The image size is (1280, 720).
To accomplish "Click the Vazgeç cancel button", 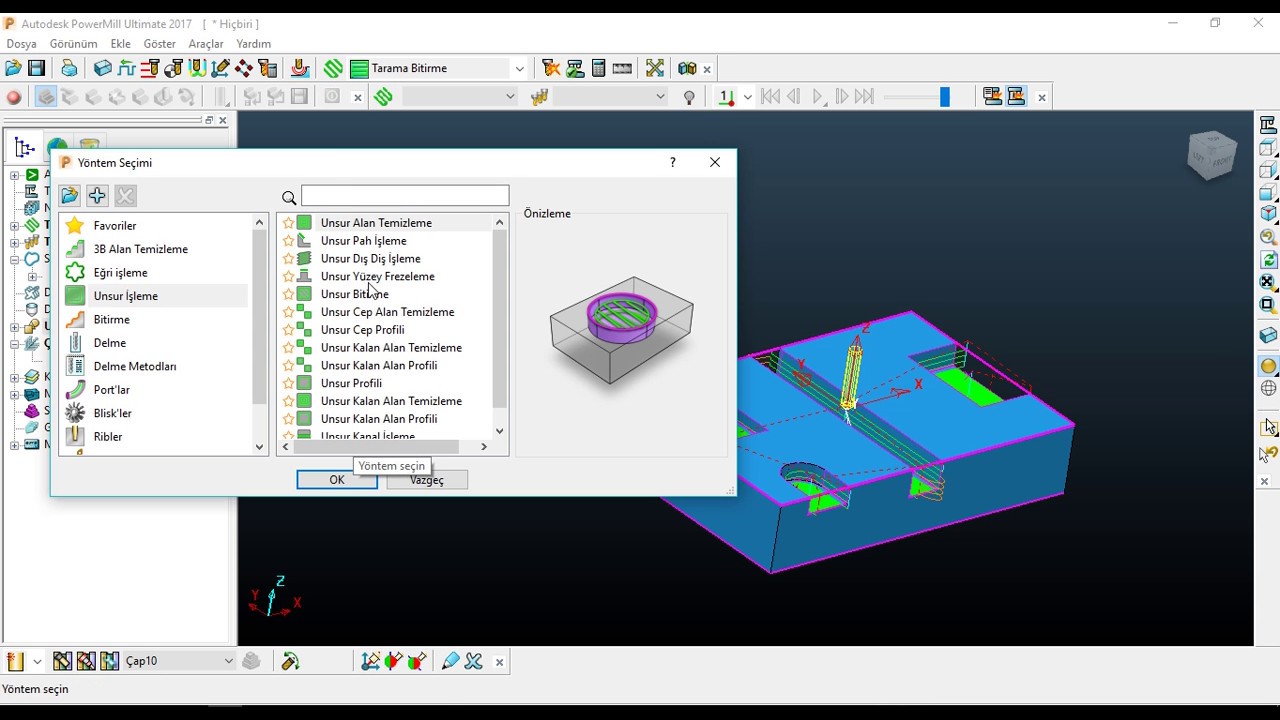I will [427, 480].
